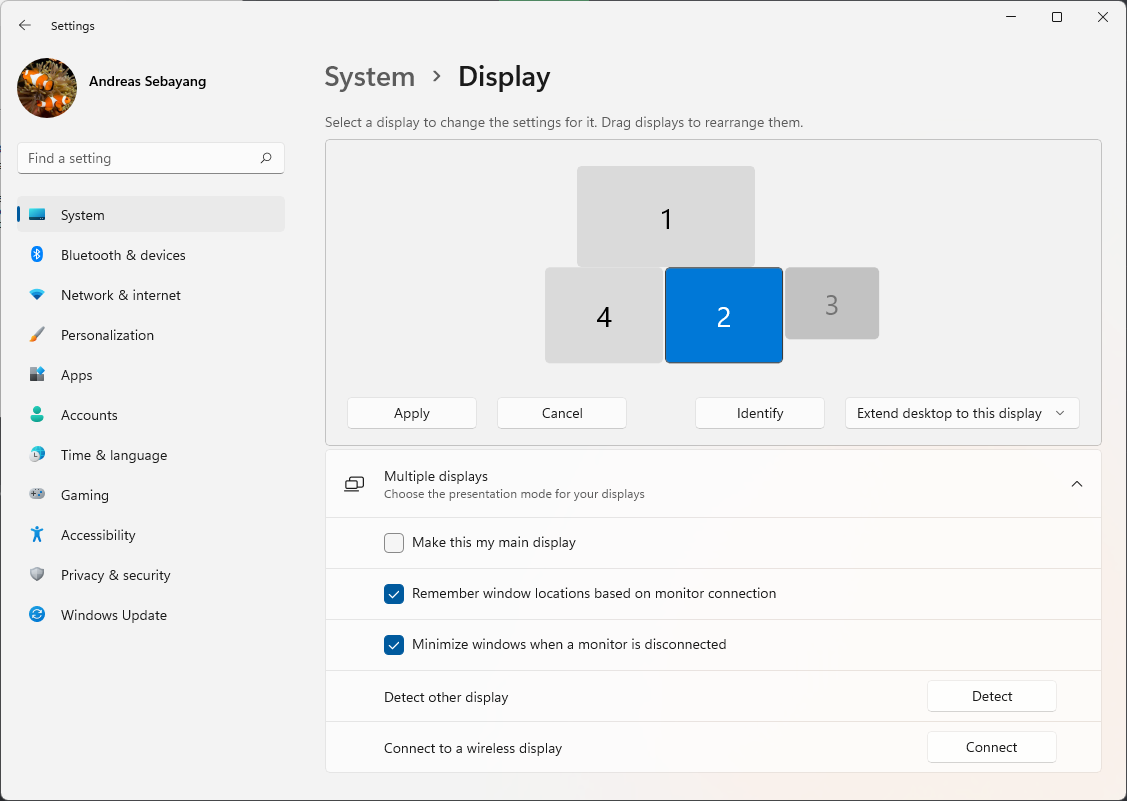This screenshot has width=1127, height=801.
Task: Open Extend desktop to this display dropdown
Action: coord(962,413)
